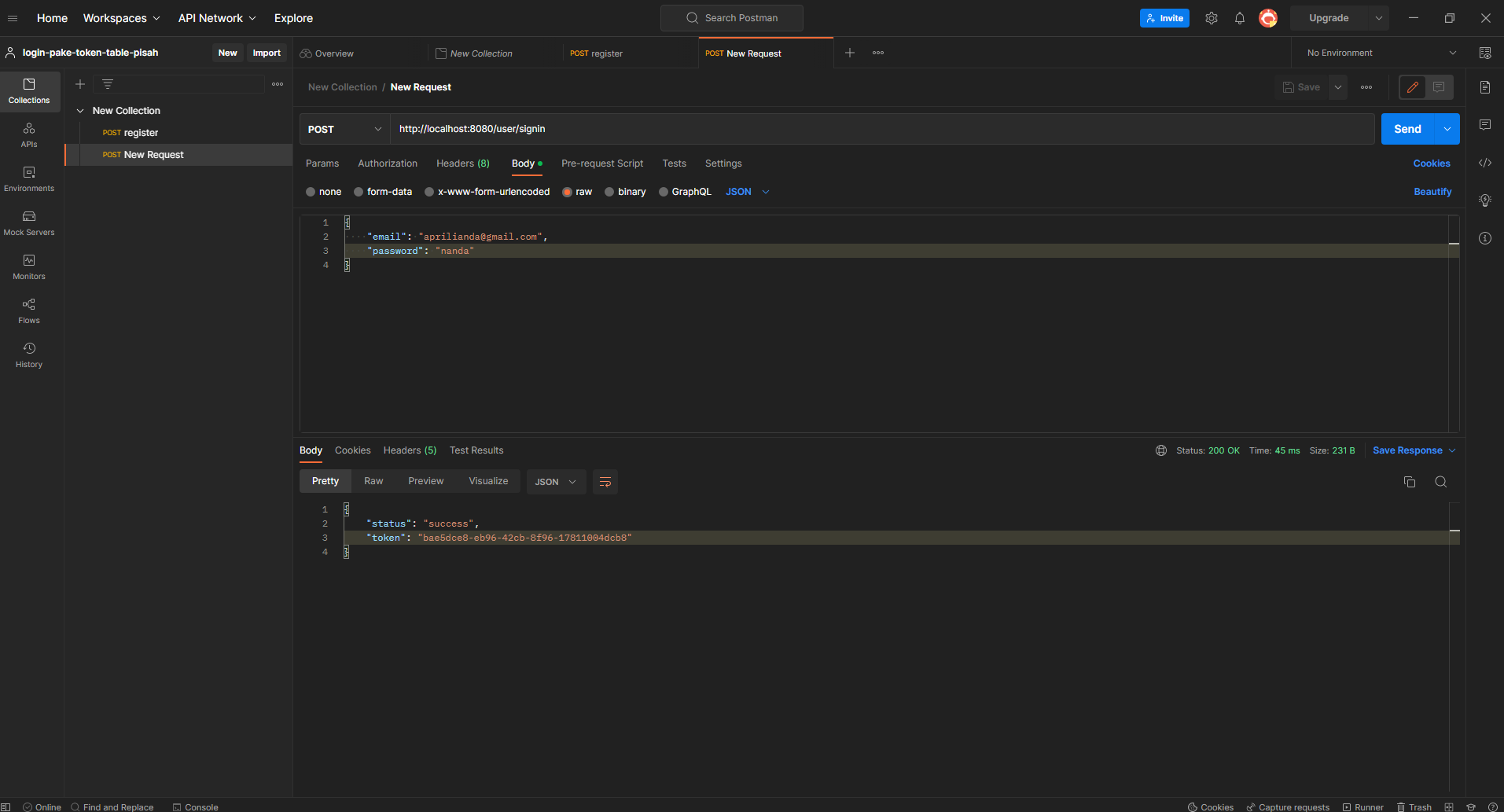1504x812 pixels.
Task: Open the Flows sidebar panel
Action: coord(29,311)
